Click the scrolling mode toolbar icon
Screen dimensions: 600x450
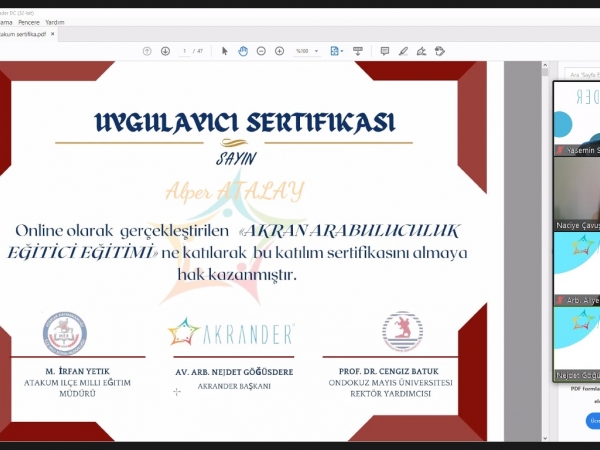click(358, 51)
